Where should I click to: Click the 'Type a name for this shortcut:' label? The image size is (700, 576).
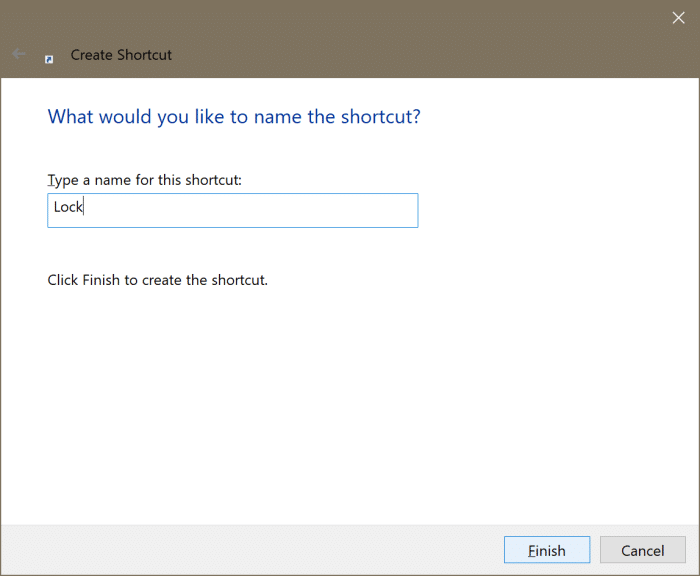[x=144, y=180]
